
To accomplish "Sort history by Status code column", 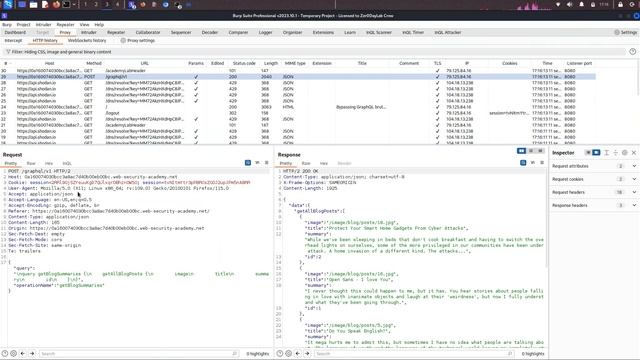I will pyautogui.click(x=244, y=63).
